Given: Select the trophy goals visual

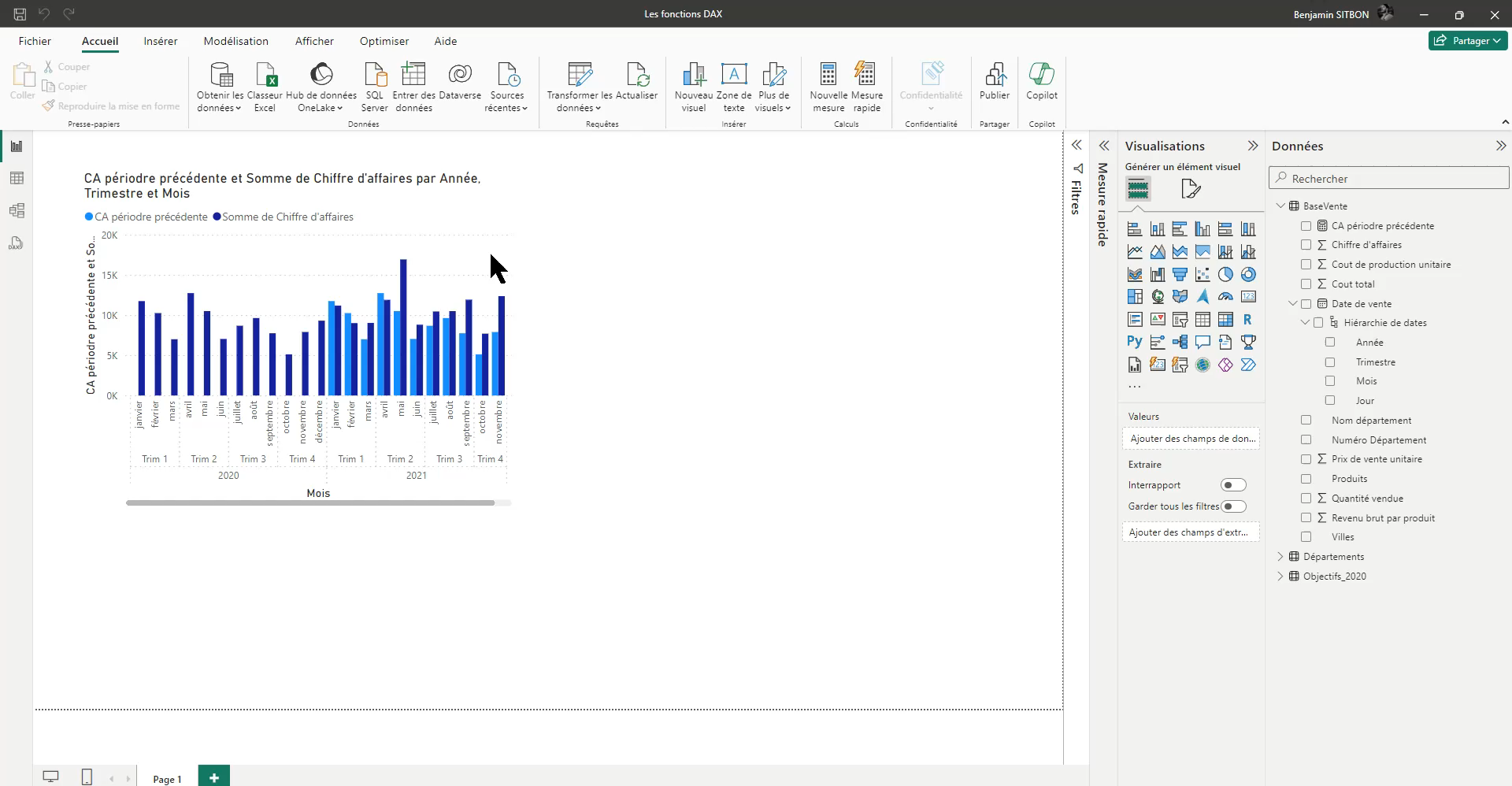Looking at the screenshot, I should coord(1248,342).
